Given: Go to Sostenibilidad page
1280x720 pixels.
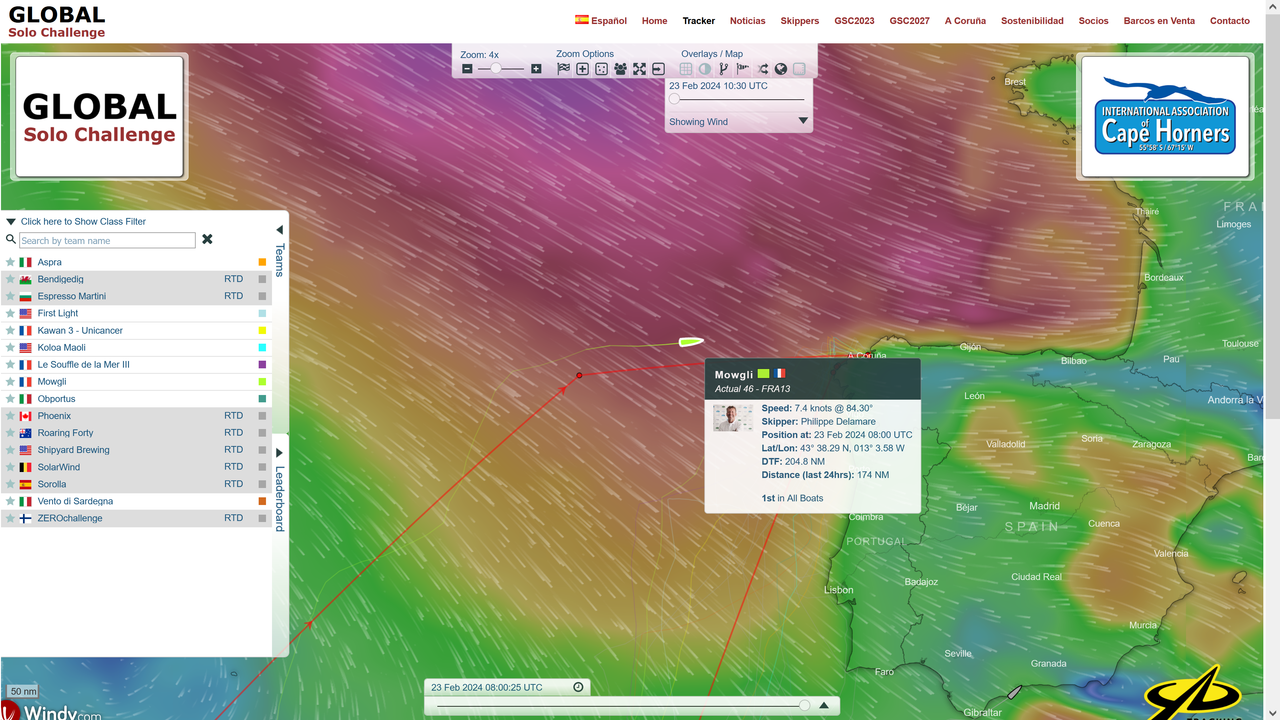Looking at the screenshot, I should click(1032, 21).
